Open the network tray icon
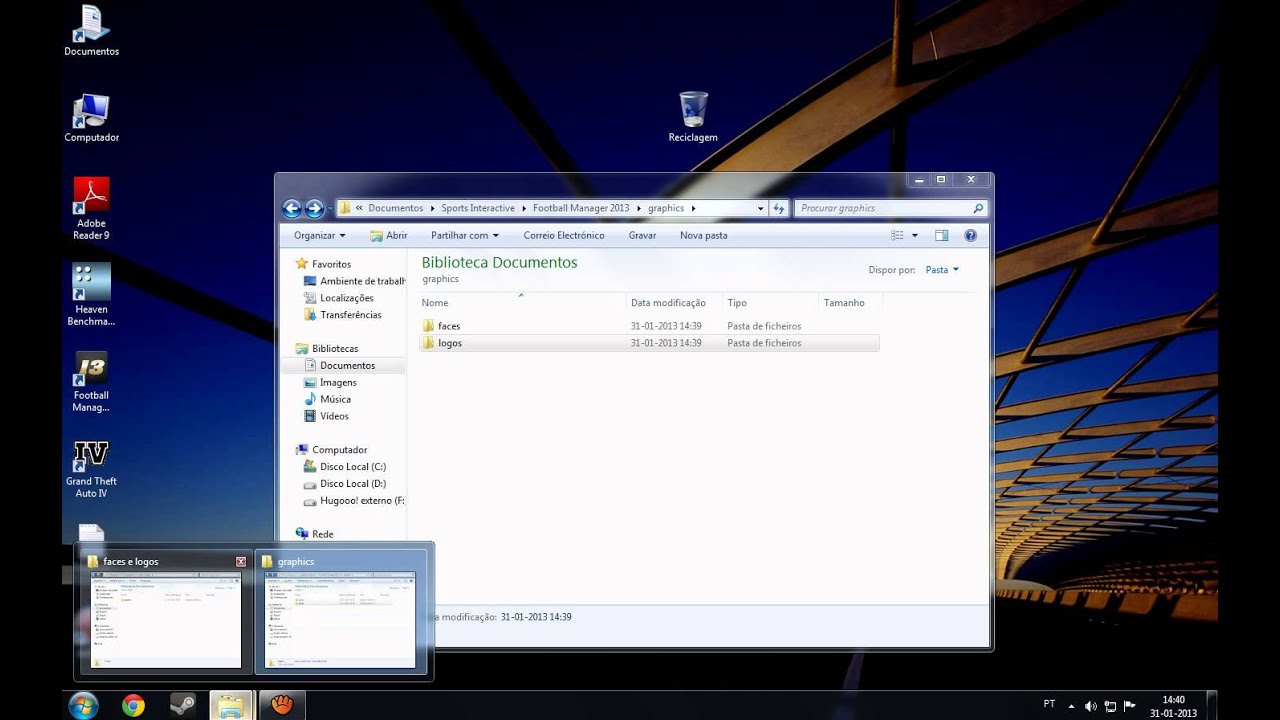1280x720 pixels. coord(1110,707)
